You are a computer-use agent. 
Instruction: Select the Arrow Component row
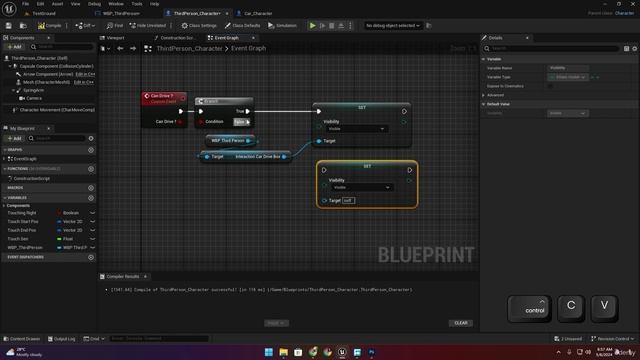tap(48, 74)
